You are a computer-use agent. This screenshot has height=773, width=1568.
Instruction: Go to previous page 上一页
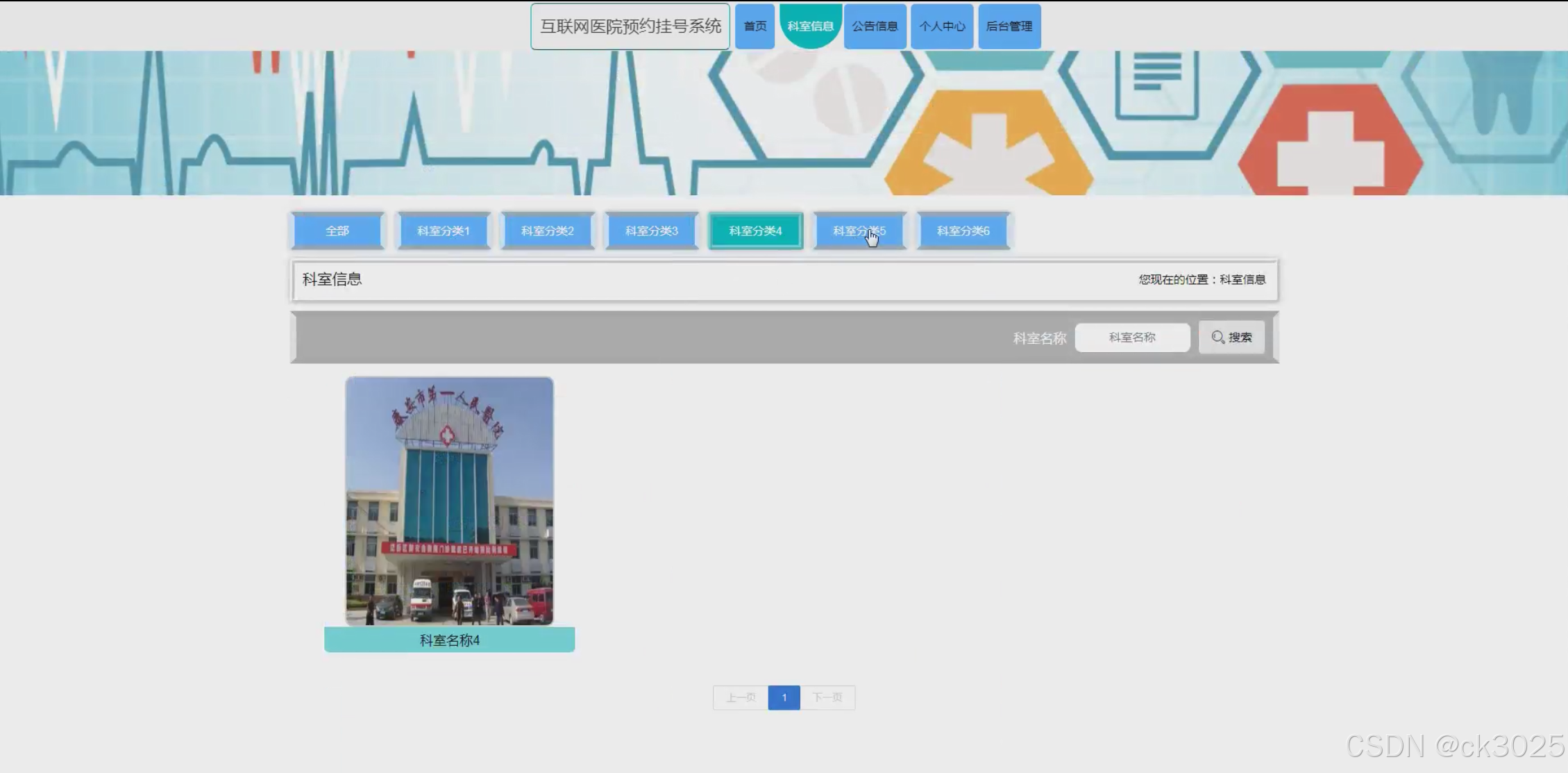[x=741, y=697]
